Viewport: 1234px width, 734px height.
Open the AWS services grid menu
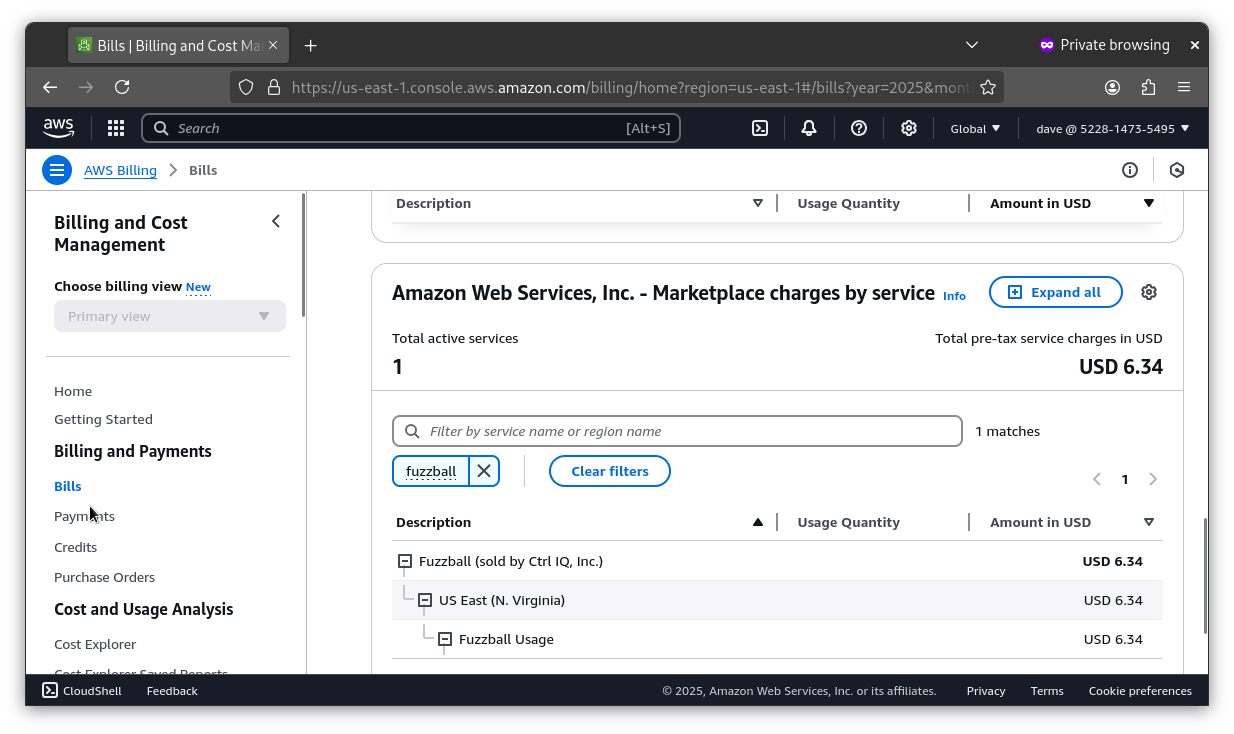(x=116, y=128)
